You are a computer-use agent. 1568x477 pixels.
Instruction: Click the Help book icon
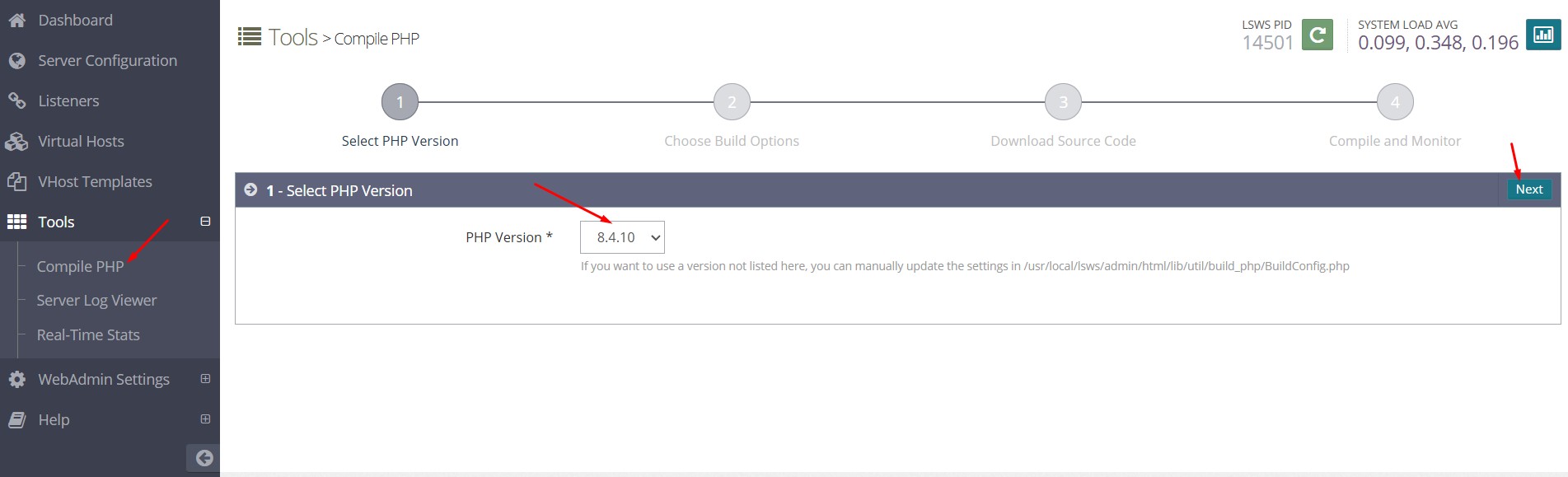[16, 419]
